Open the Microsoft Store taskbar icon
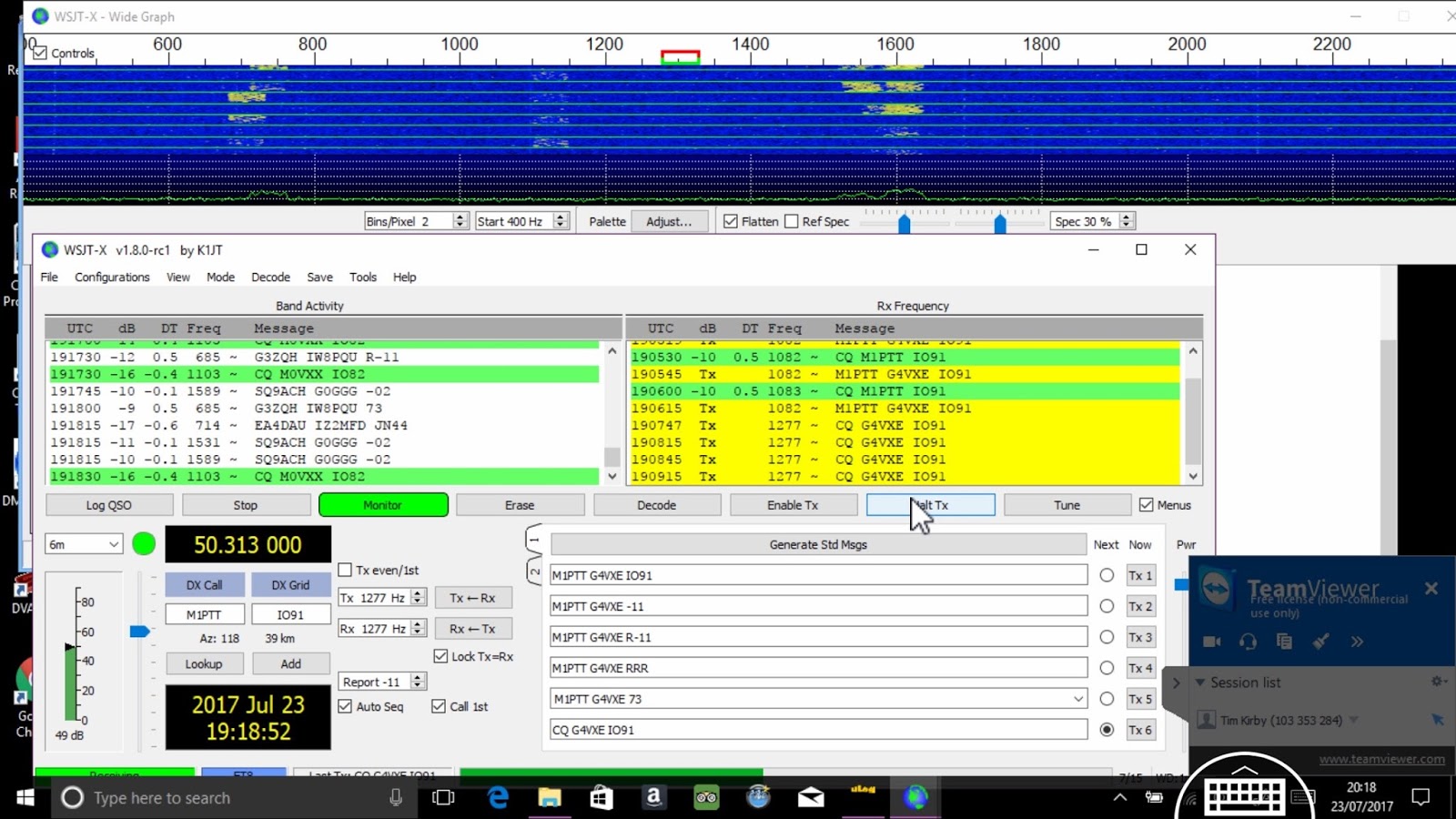This screenshot has width=1456, height=819. tap(602, 798)
